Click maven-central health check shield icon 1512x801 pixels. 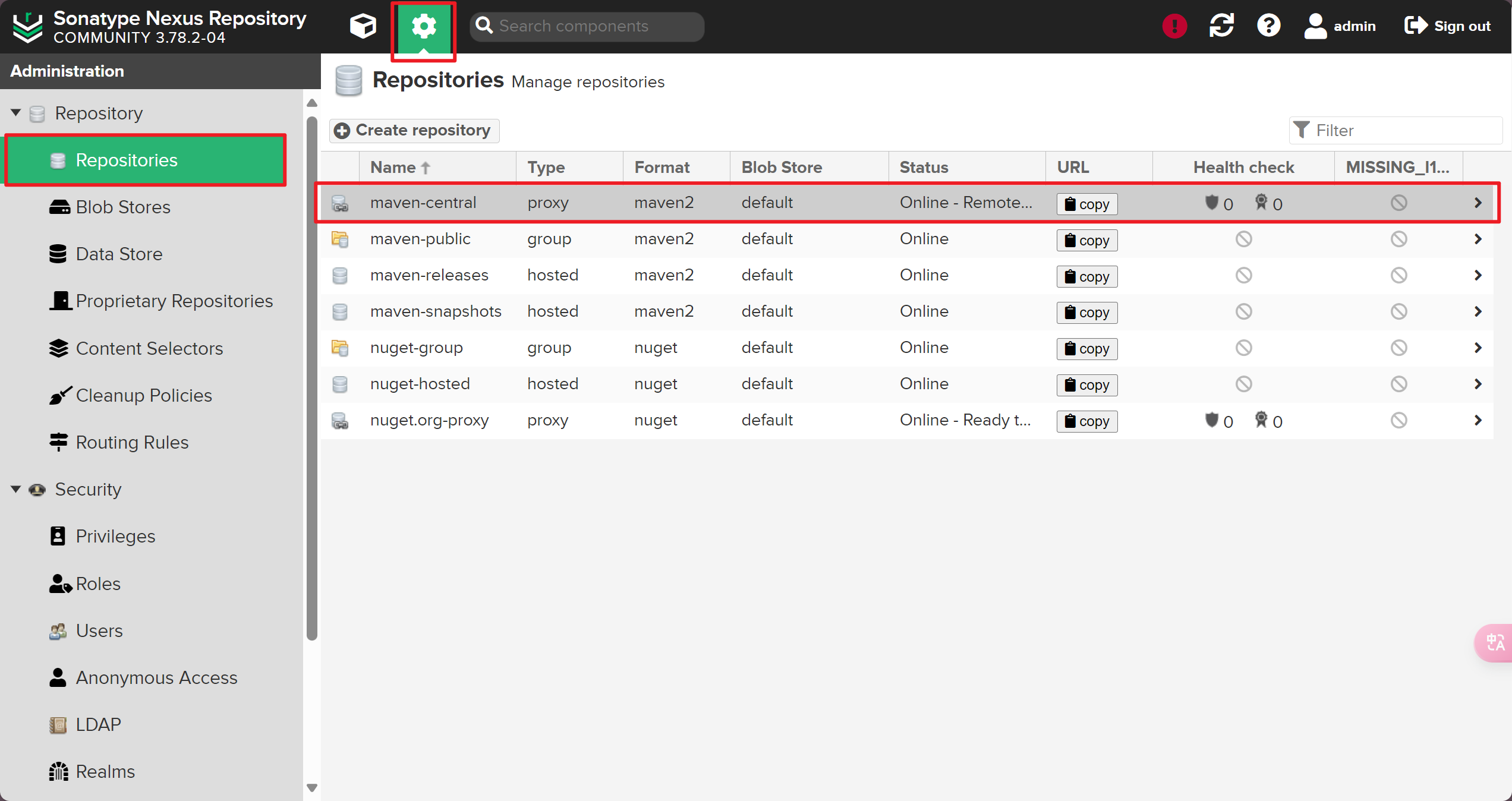pyautogui.click(x=1211, y=203)
